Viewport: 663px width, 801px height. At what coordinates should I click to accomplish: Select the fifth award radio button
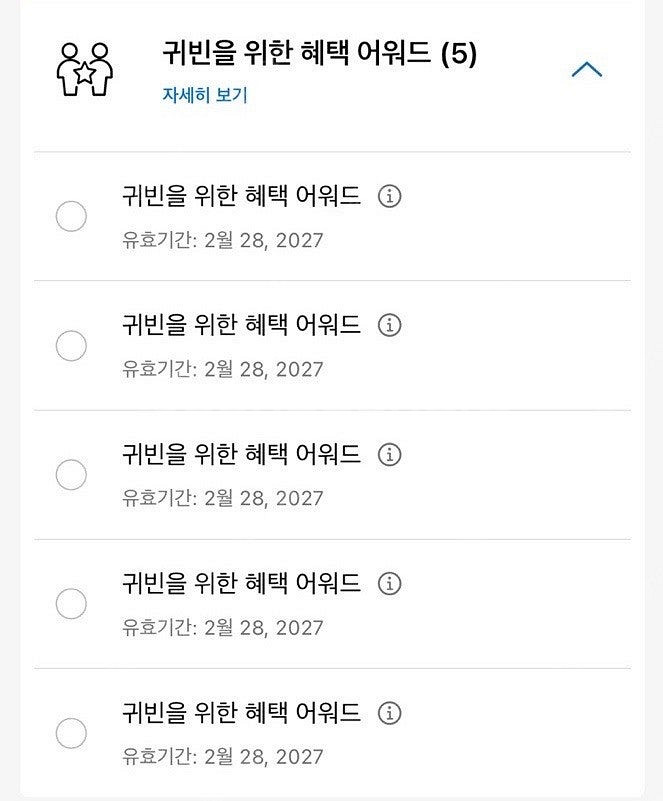[x=71, y=733]
